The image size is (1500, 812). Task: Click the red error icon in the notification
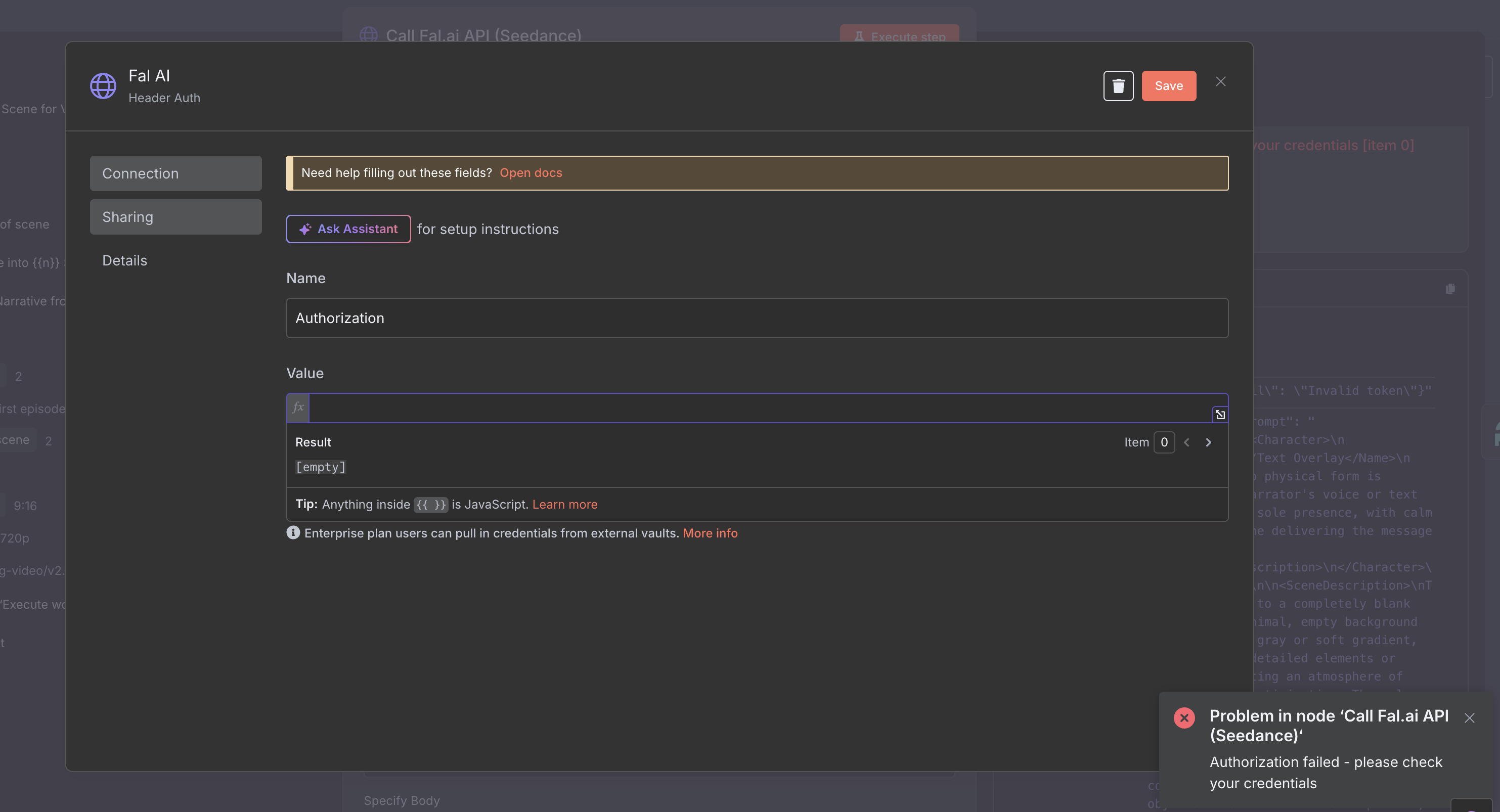pos(1184,717)
